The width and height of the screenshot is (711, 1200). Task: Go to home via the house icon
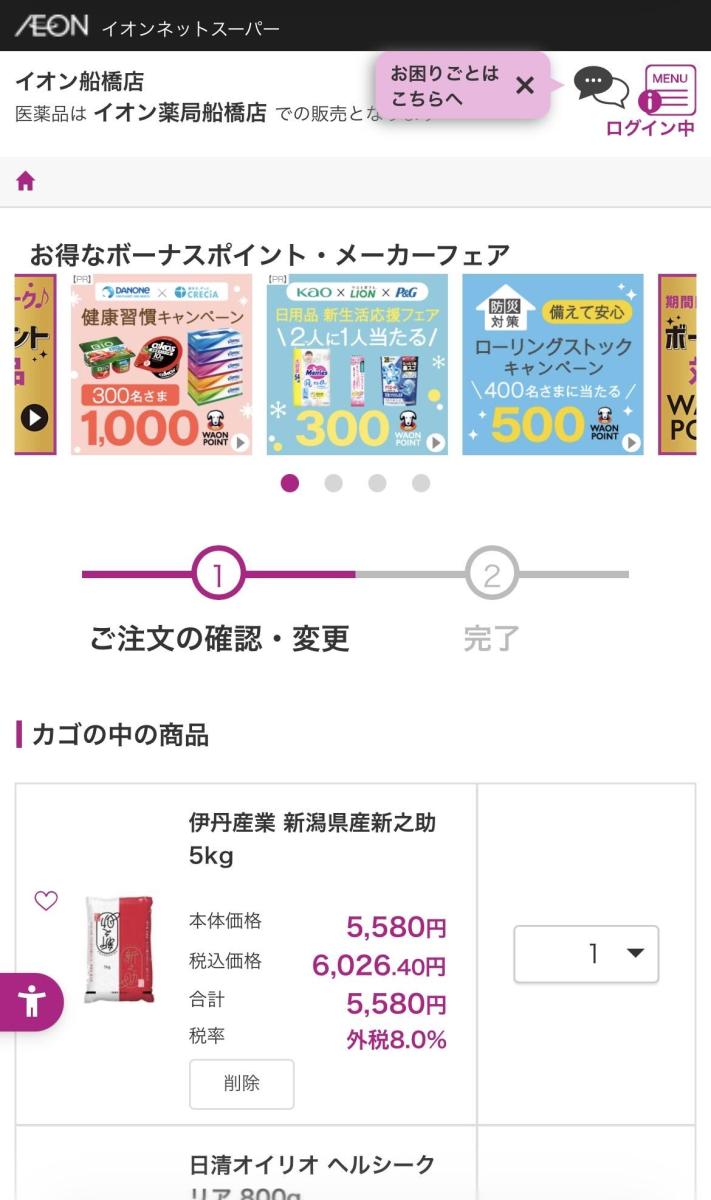tap(26, 181)
